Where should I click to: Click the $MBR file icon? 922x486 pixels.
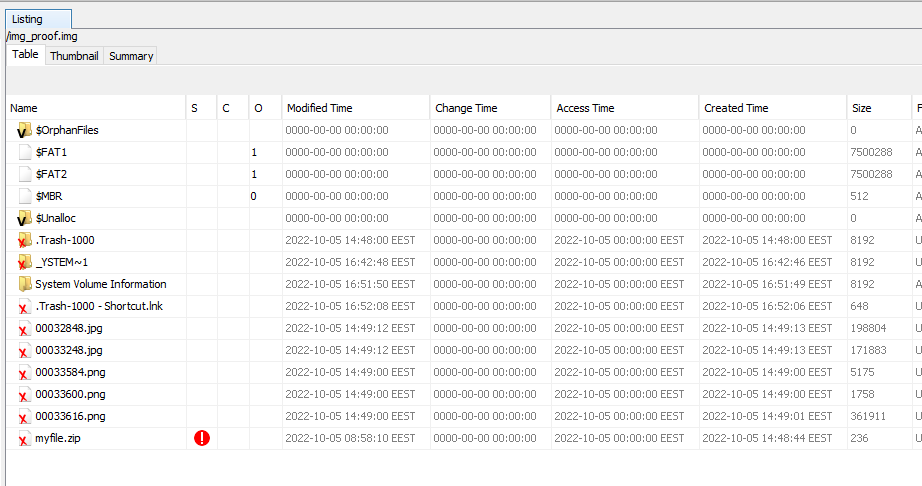[x=26, y=196]
